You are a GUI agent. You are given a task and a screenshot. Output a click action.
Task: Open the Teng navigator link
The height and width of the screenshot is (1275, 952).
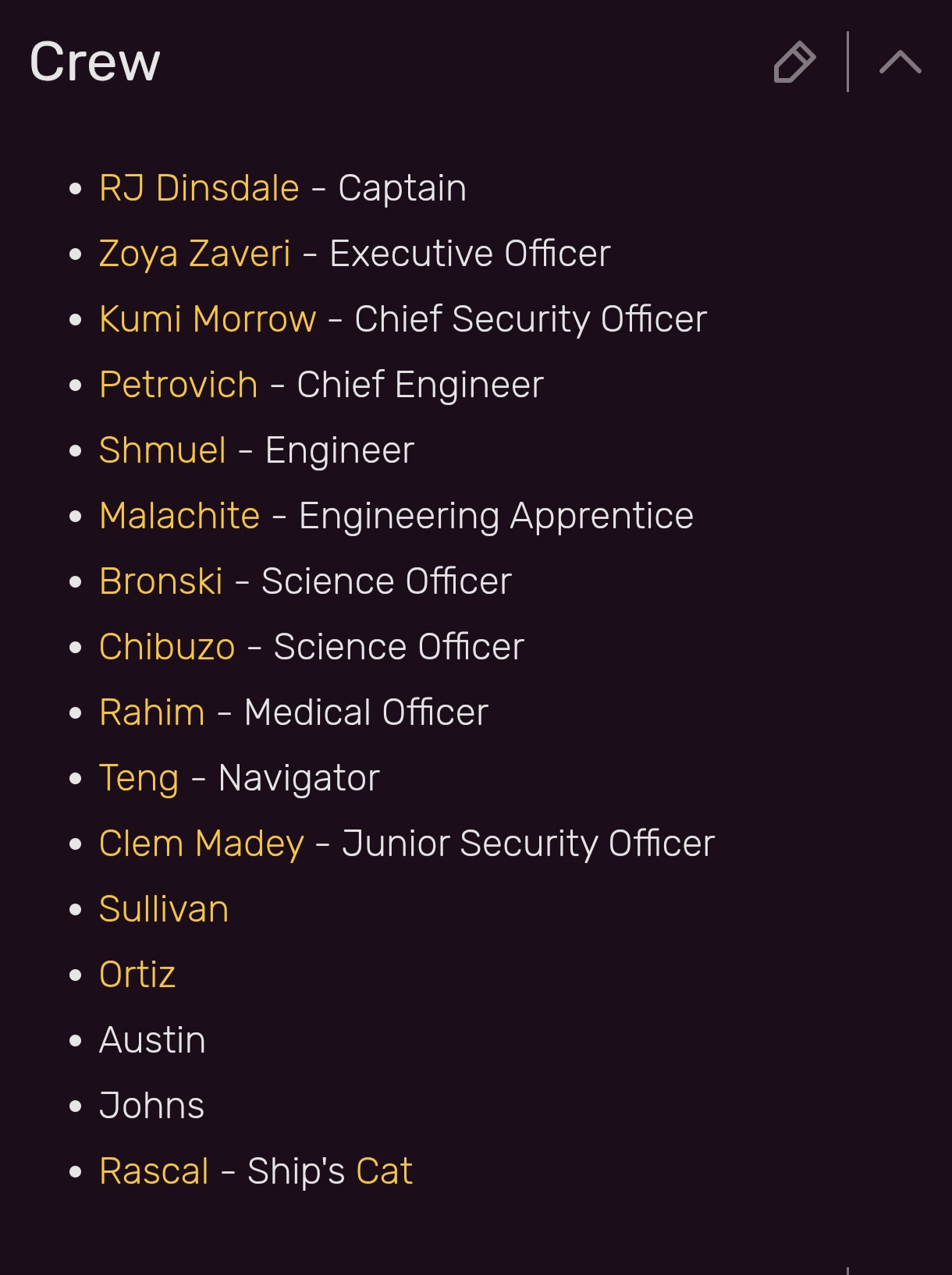pos(139,779)
